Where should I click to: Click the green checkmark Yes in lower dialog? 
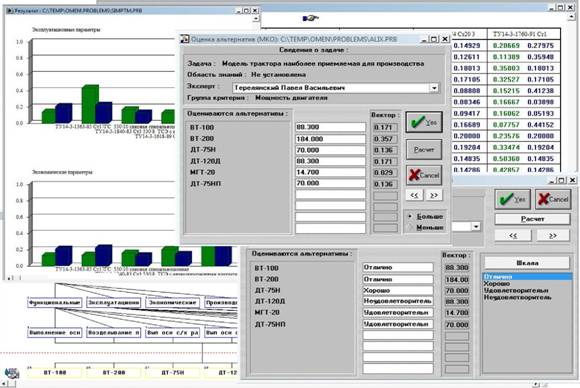tap(512, 199)
